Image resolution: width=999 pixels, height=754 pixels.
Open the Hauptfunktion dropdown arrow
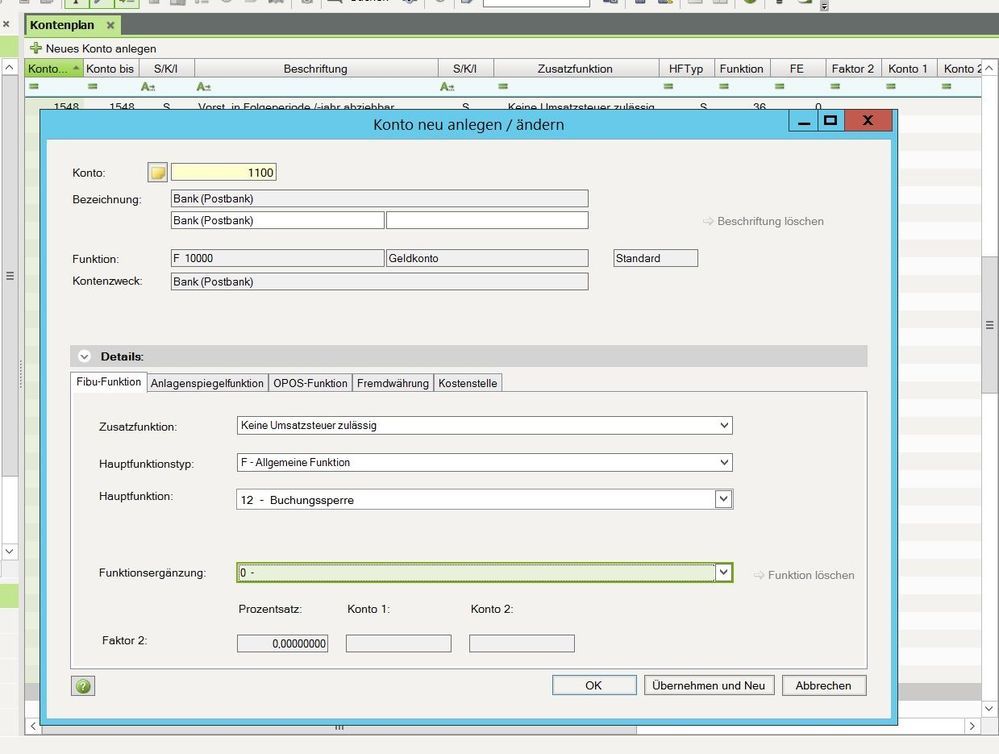click(723, 499)
